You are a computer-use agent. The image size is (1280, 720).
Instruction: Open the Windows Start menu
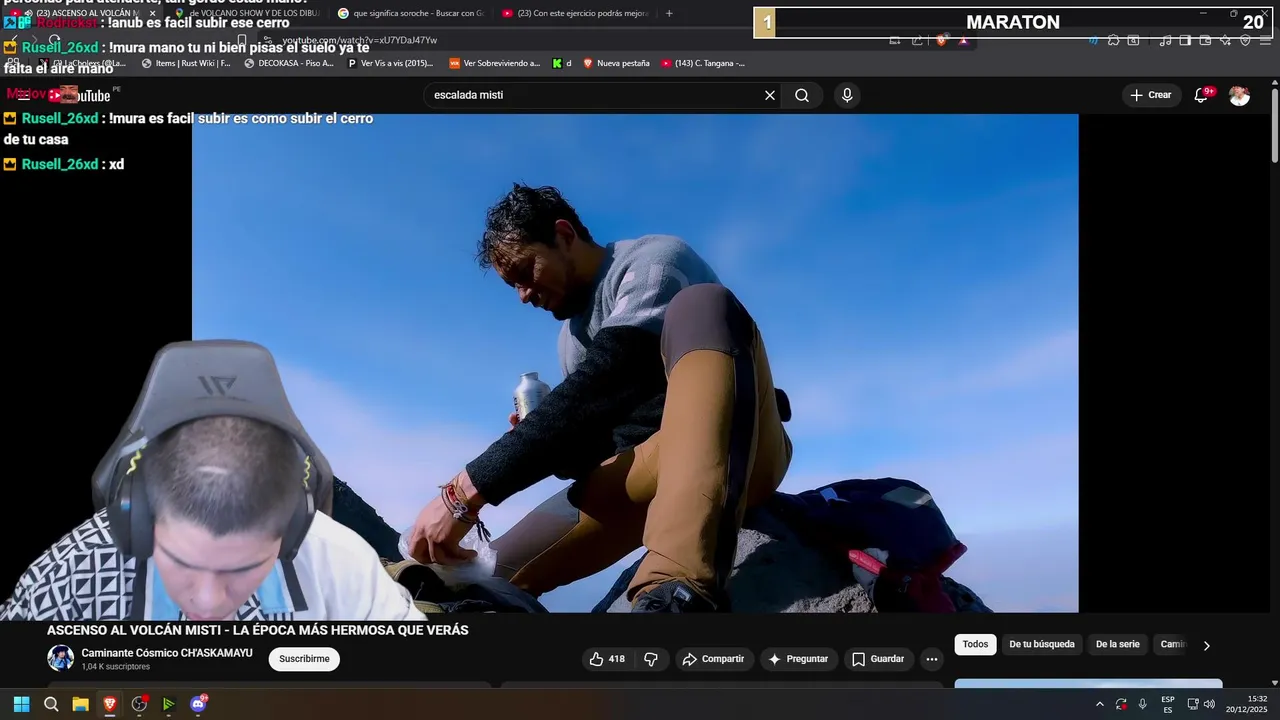tap(21, 704)
